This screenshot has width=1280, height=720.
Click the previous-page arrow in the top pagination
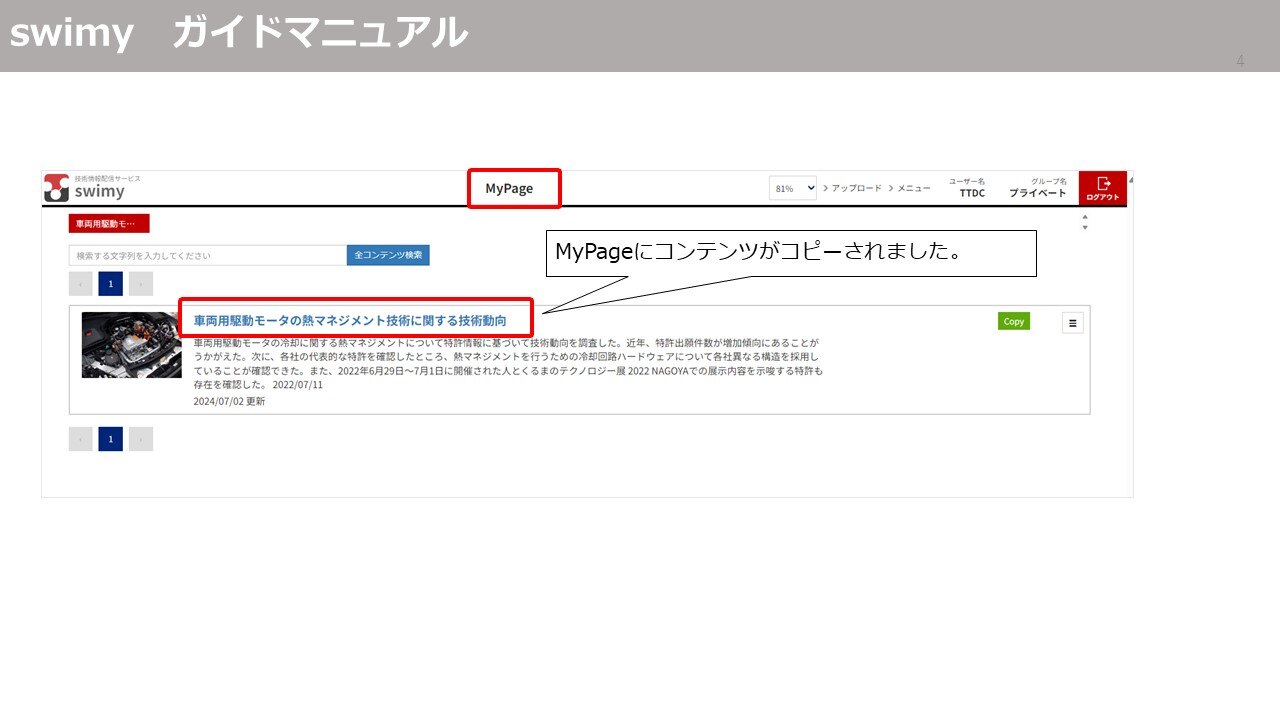[80, 284]
